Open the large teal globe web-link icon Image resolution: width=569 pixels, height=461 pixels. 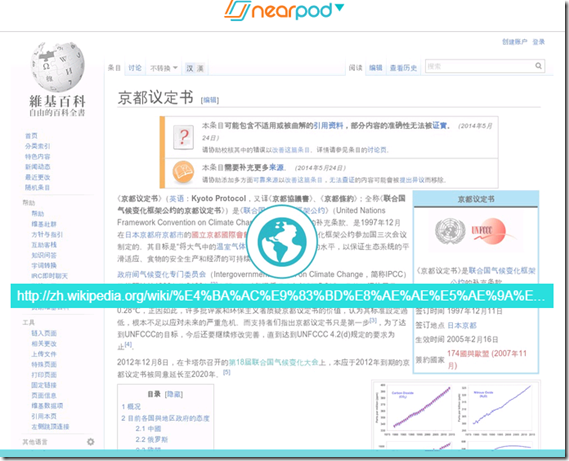tap(282, 241)
